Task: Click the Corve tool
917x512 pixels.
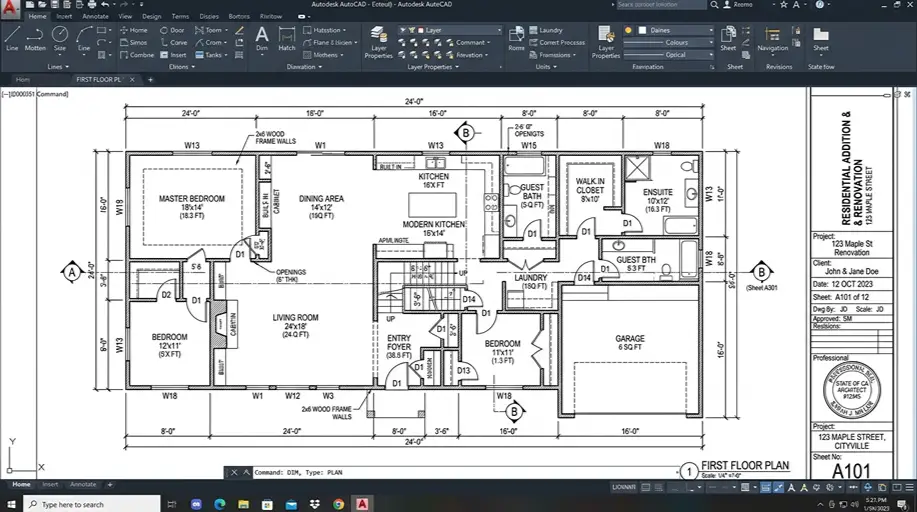Action: (173, 42)
